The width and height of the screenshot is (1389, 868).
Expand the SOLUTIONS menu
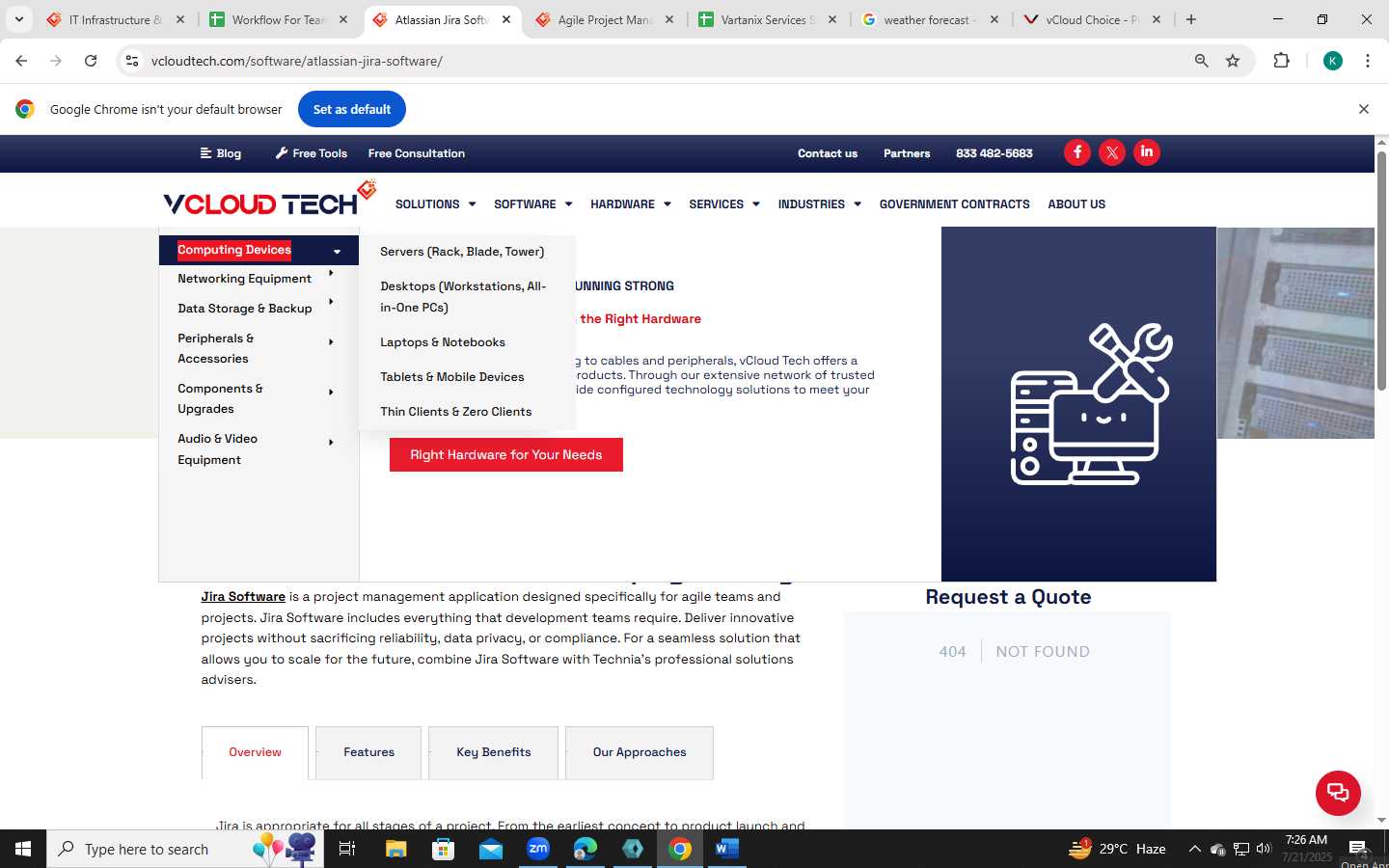[x=435, y=204]
